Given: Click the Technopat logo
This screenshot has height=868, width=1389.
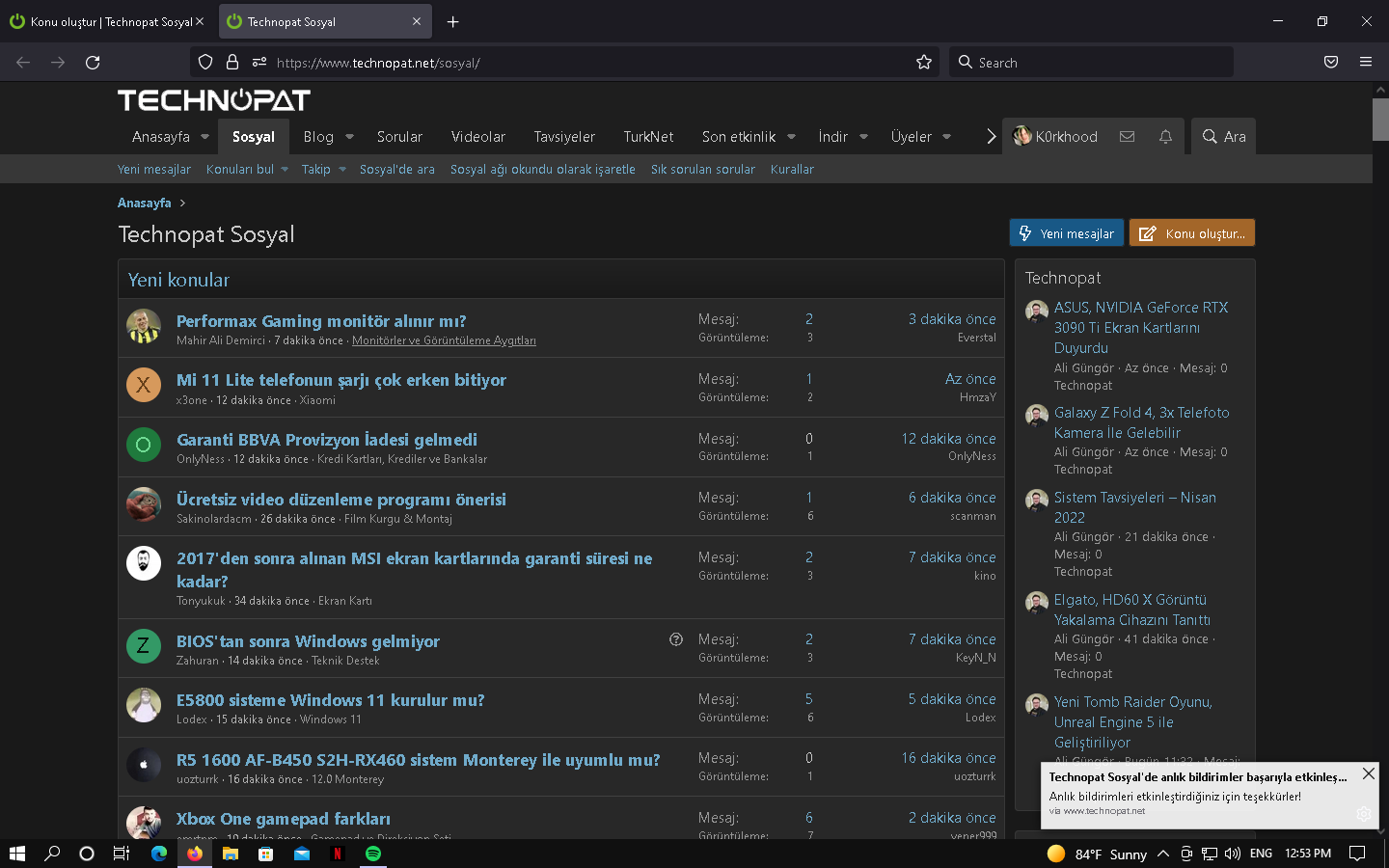Looking at the screenshot, I should point(214,100).
